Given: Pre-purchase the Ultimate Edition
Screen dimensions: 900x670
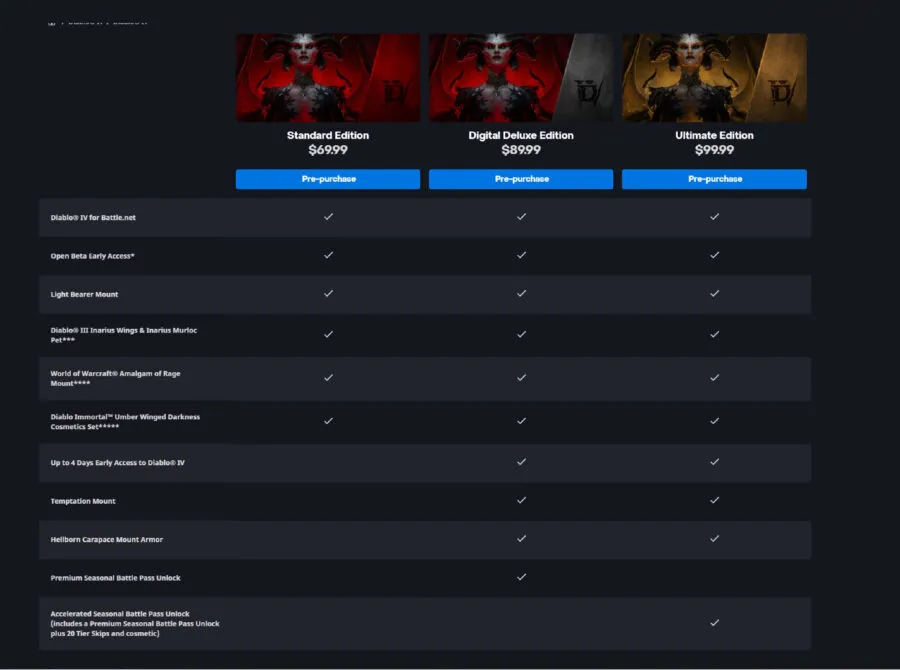Looking at the screenshot, I should click(x=714, y=179).
